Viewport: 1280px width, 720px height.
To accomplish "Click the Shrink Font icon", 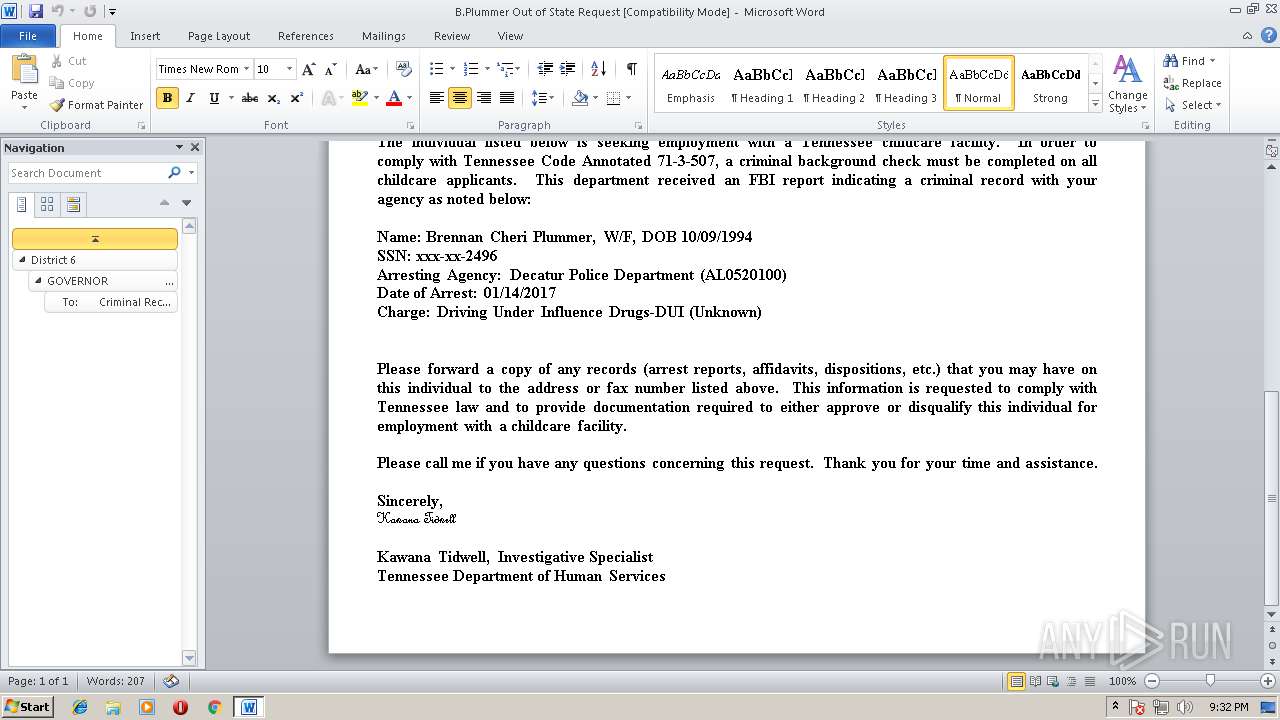I will click(332, 69).
